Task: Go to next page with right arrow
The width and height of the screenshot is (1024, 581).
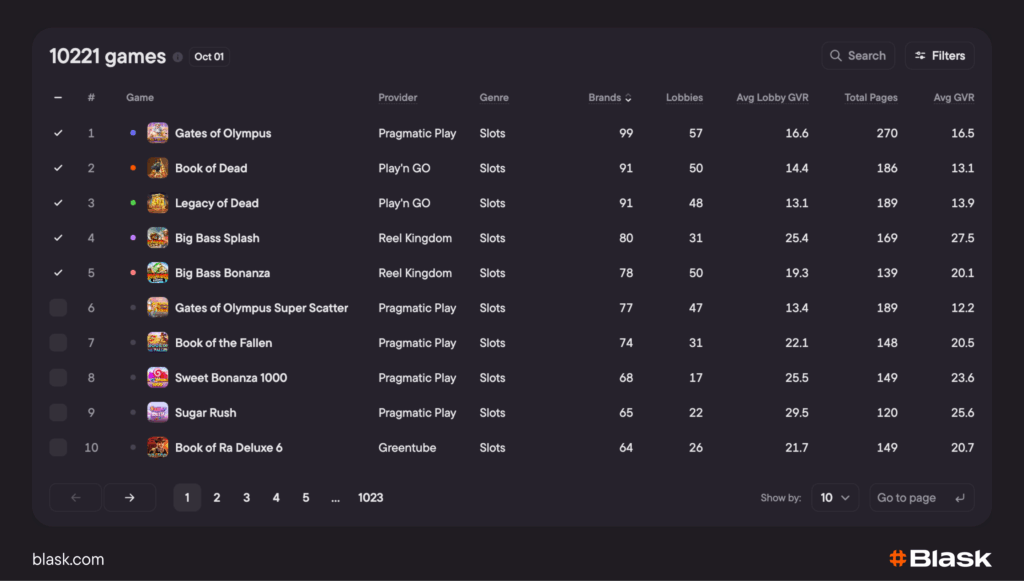Action: click(130, 498)
